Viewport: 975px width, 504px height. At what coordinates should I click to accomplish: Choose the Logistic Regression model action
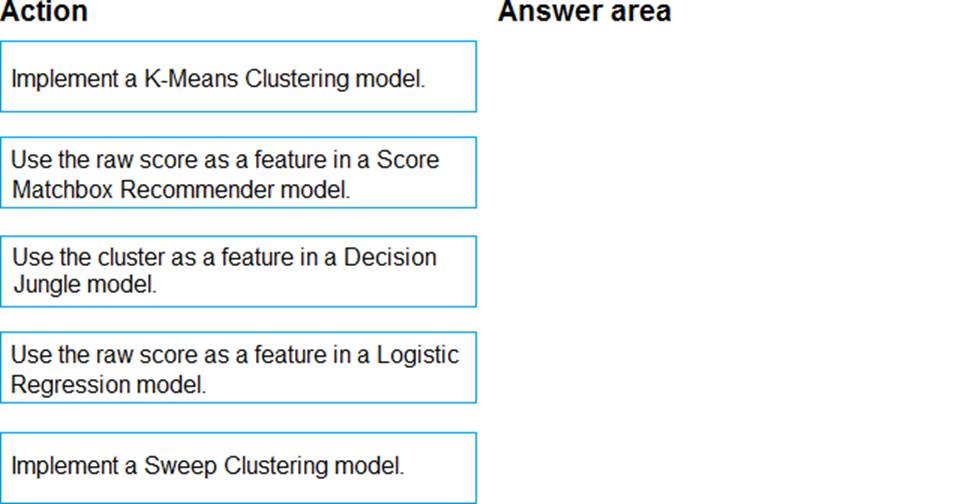point(238,368)
